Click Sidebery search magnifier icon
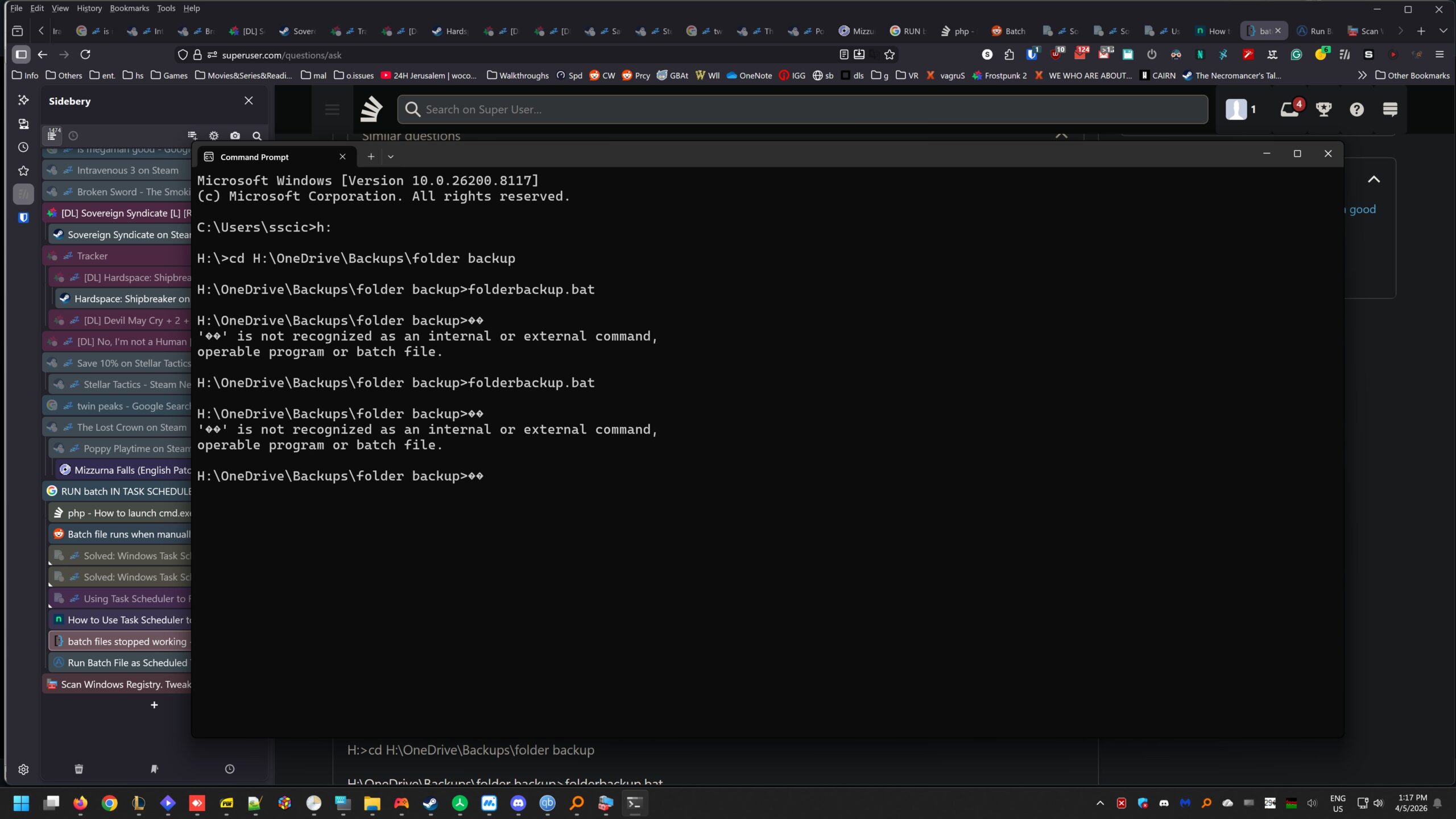 coord(257,136)
